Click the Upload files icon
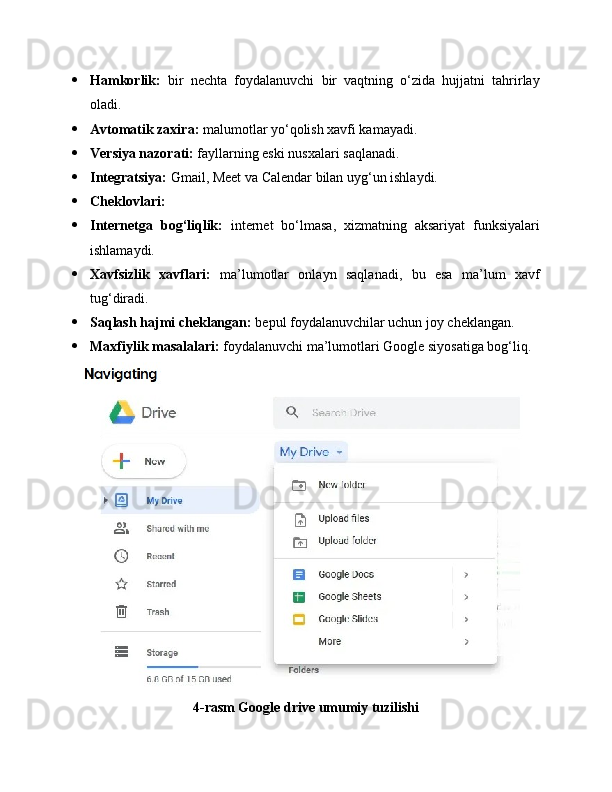 pos(300,520)
